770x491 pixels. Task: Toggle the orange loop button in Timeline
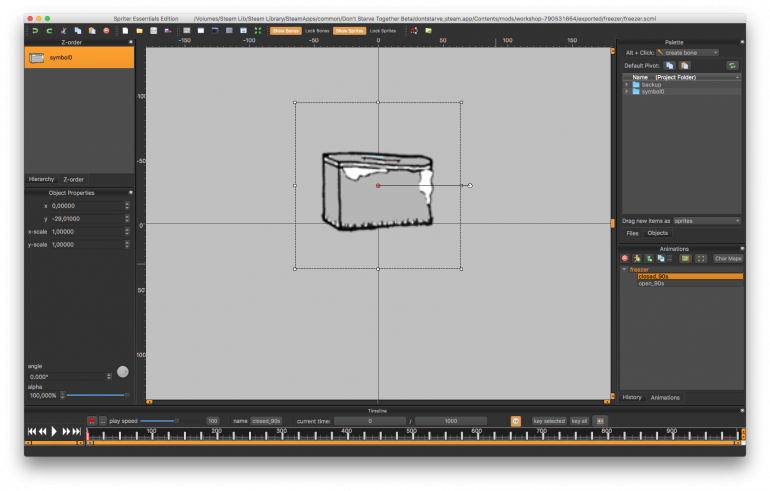tap(516, 421)
